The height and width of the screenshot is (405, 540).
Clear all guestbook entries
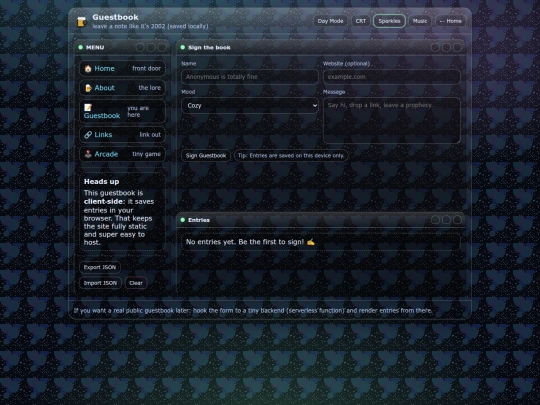tap(136, 283)
